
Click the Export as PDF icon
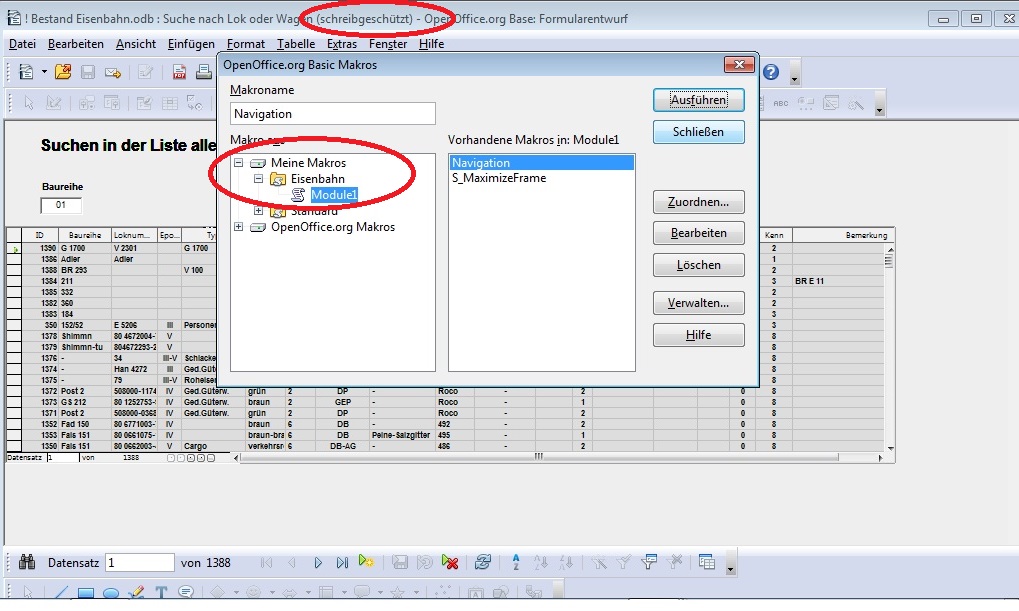pyautogui.click(x=179, y=72)
